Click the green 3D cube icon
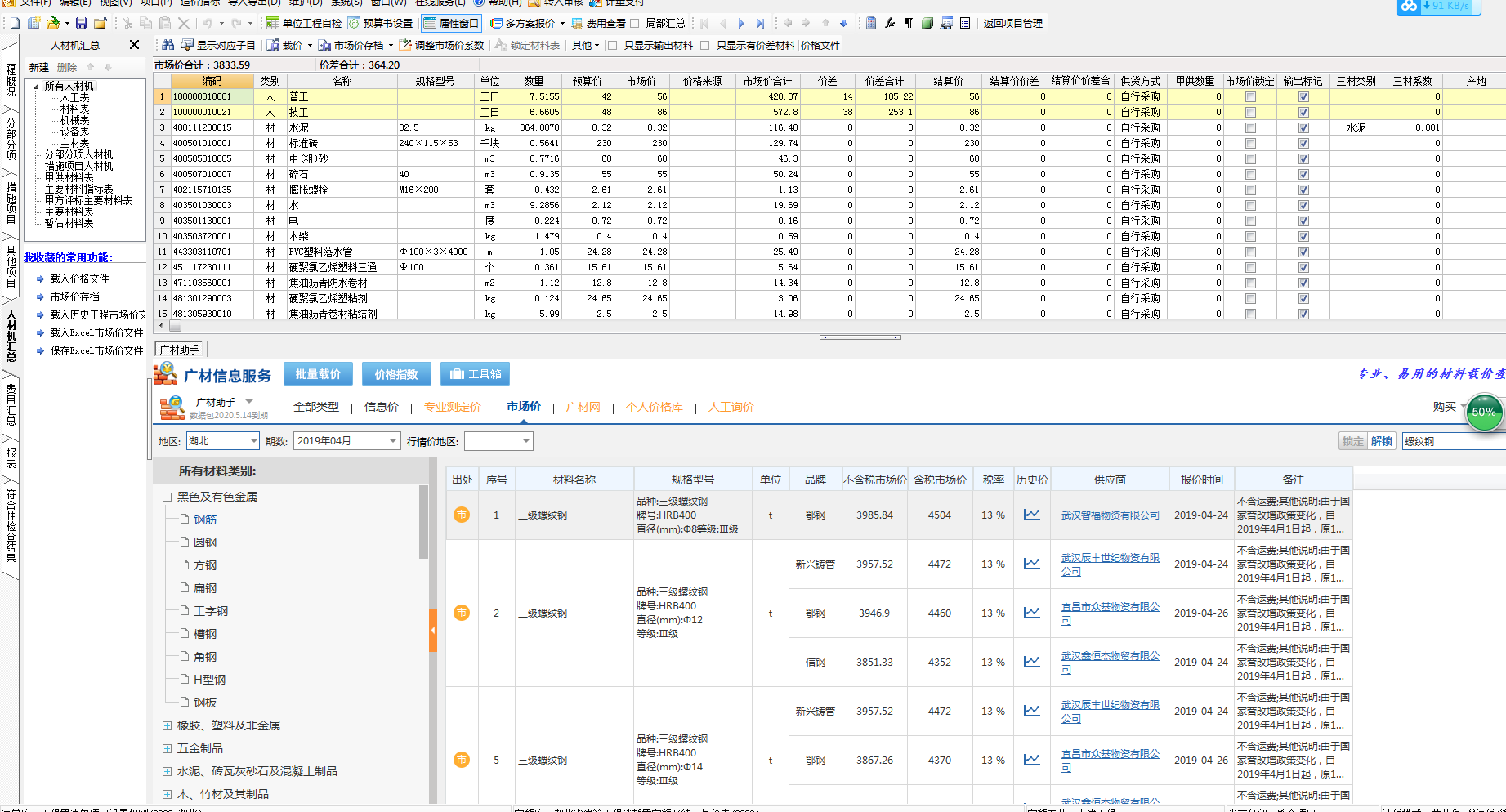This screenshot has height=812, width=1506. [x=927, y=23]
